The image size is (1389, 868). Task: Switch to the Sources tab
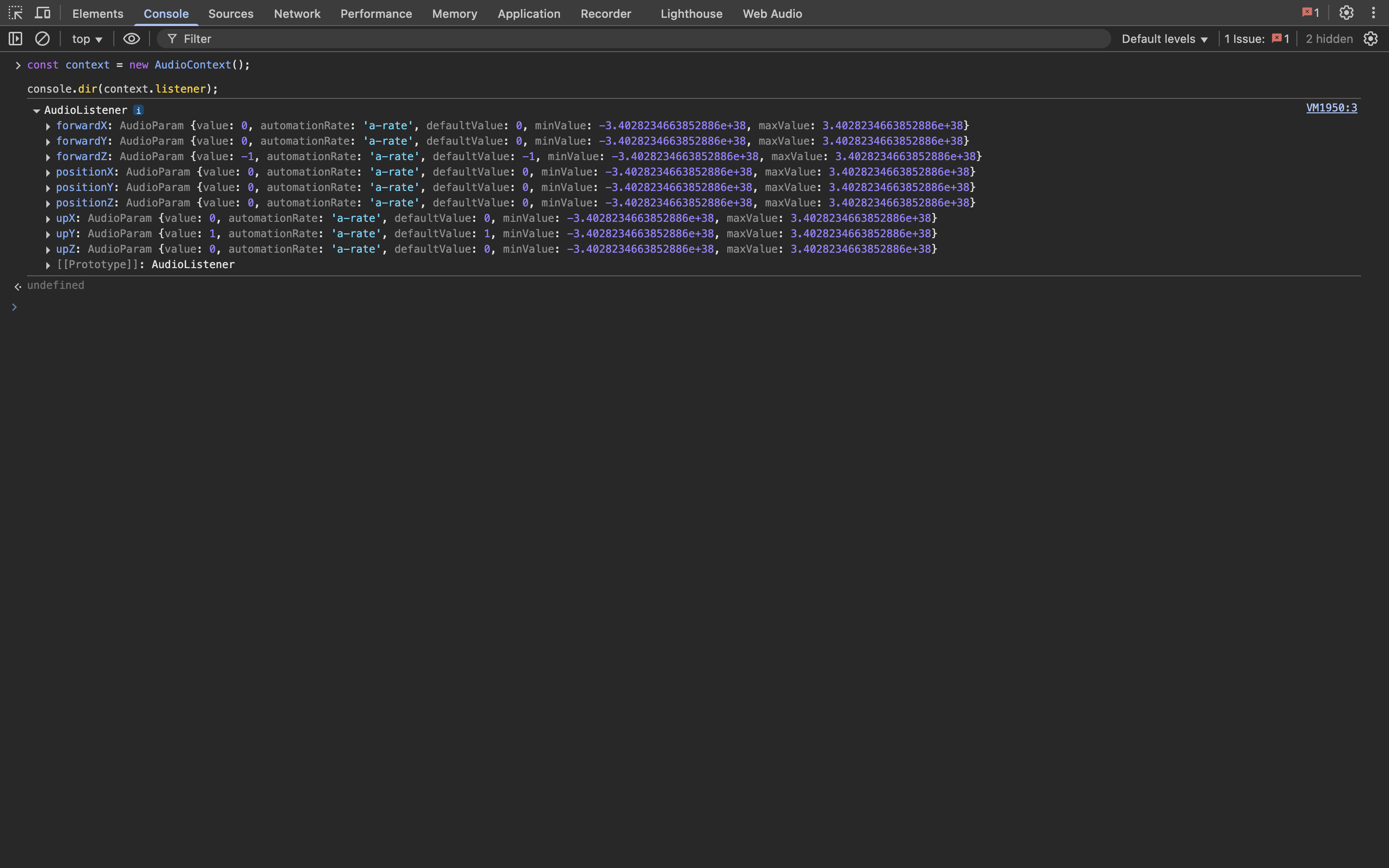[231, 14]
